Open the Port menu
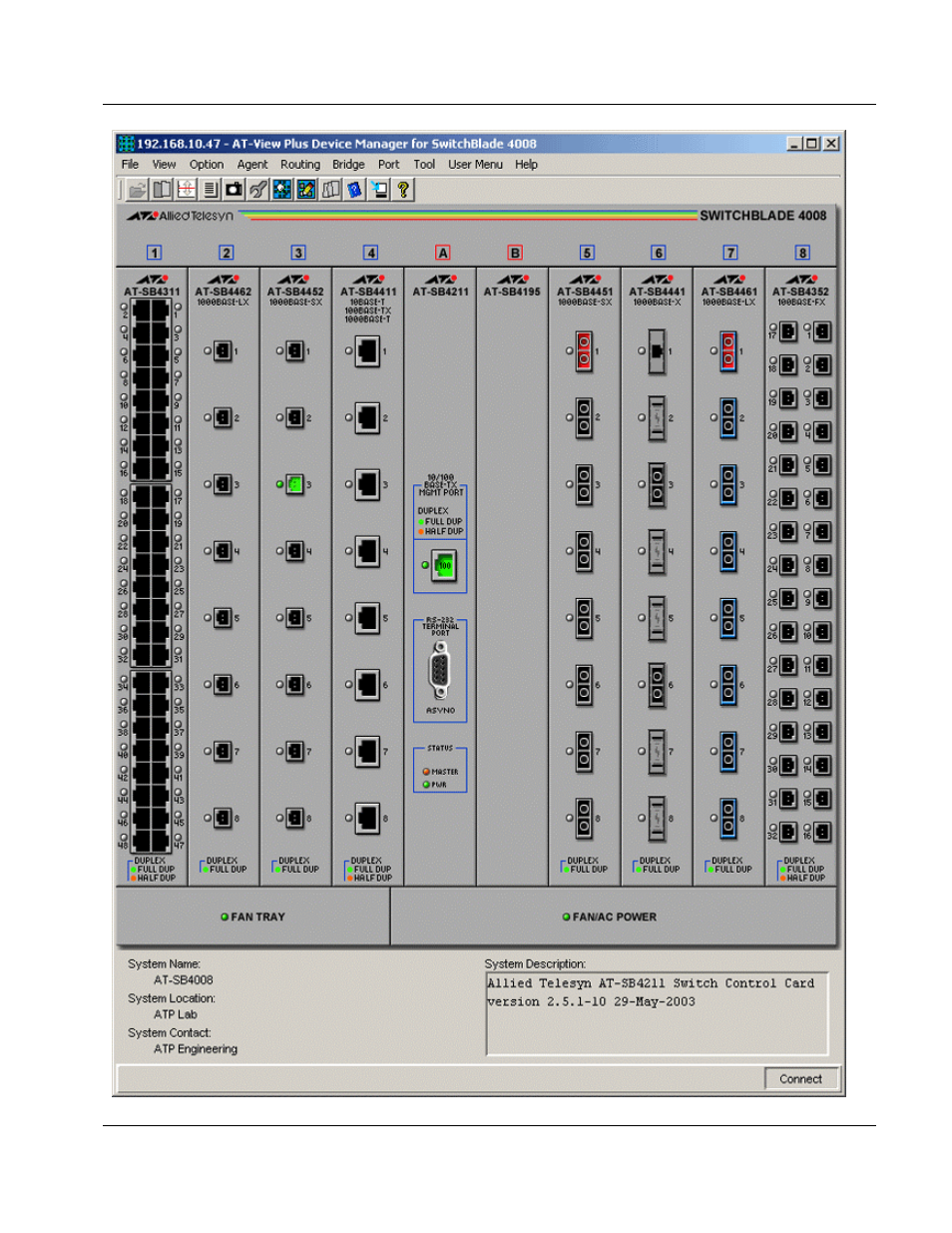The height and width of the screenshot is (1233, 952). [x=388, y=165]
